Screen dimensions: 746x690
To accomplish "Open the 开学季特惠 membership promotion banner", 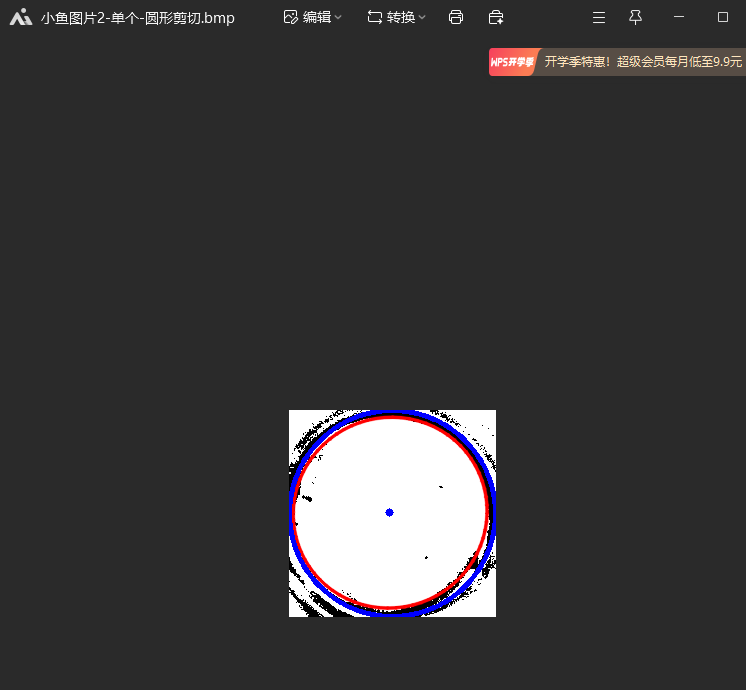I will pos(617,62).
